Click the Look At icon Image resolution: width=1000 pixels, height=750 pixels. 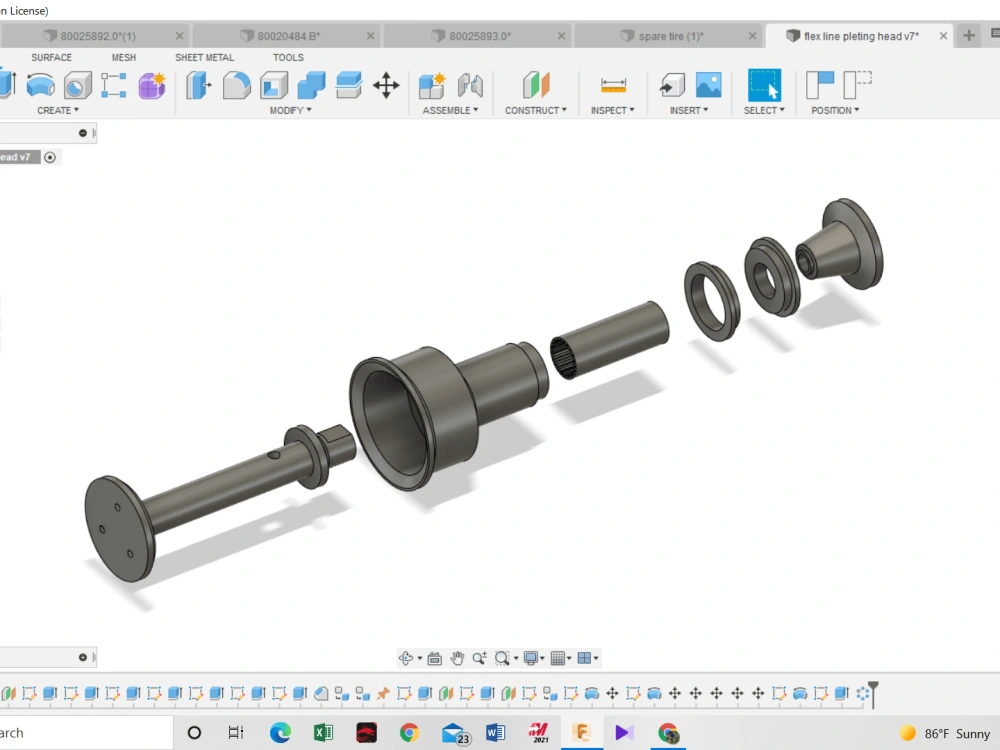[x=434, y=658]
